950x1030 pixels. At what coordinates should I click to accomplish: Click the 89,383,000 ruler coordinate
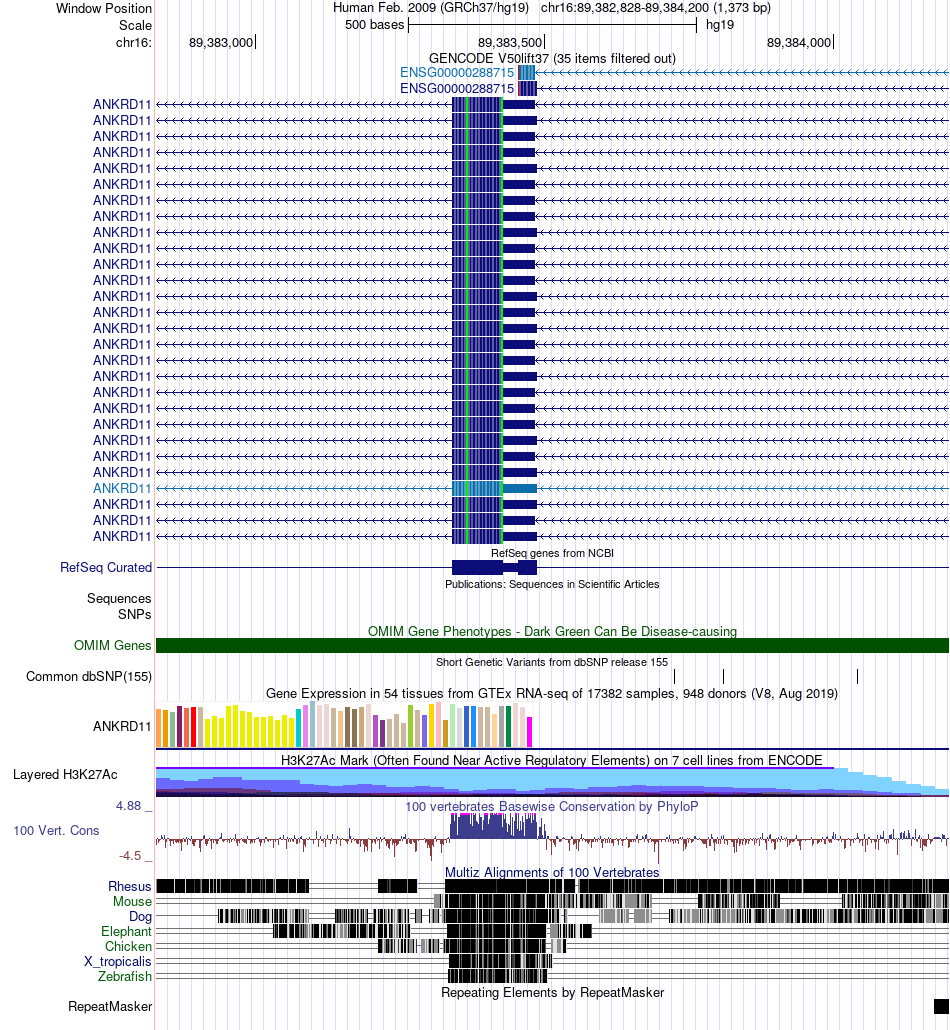tap(221, 43)
